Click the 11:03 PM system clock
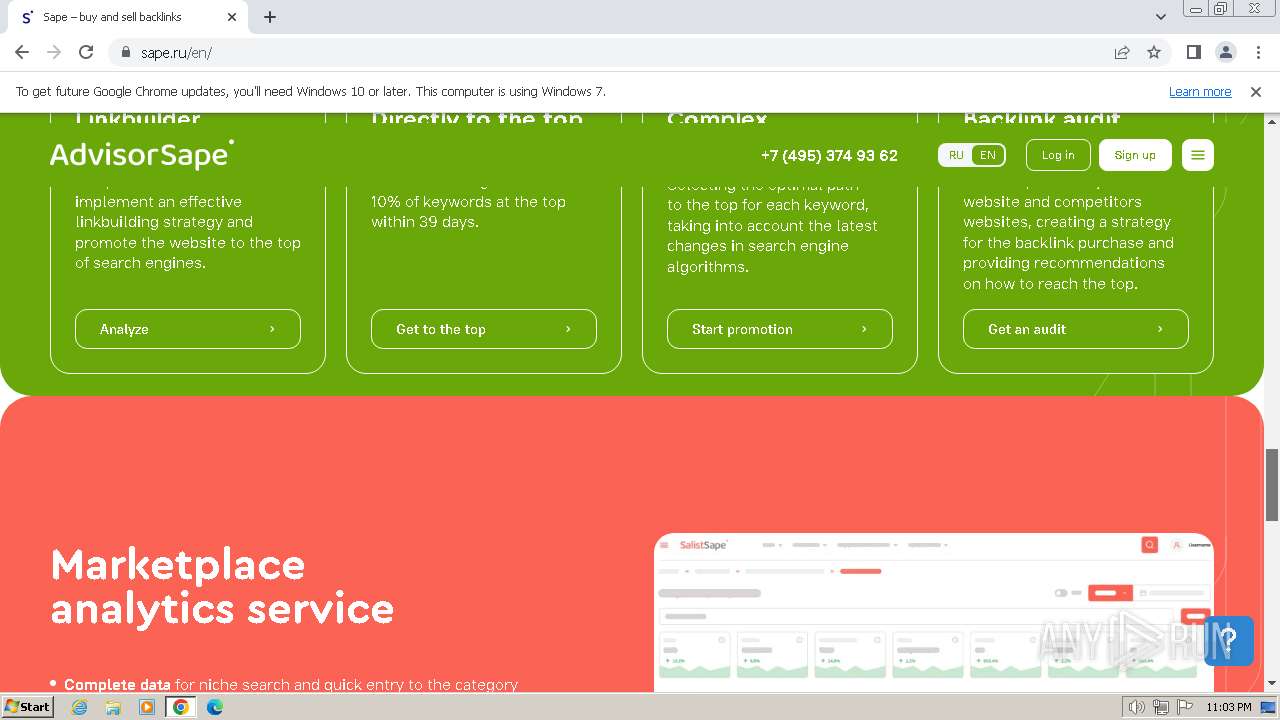 (1229, 707)
